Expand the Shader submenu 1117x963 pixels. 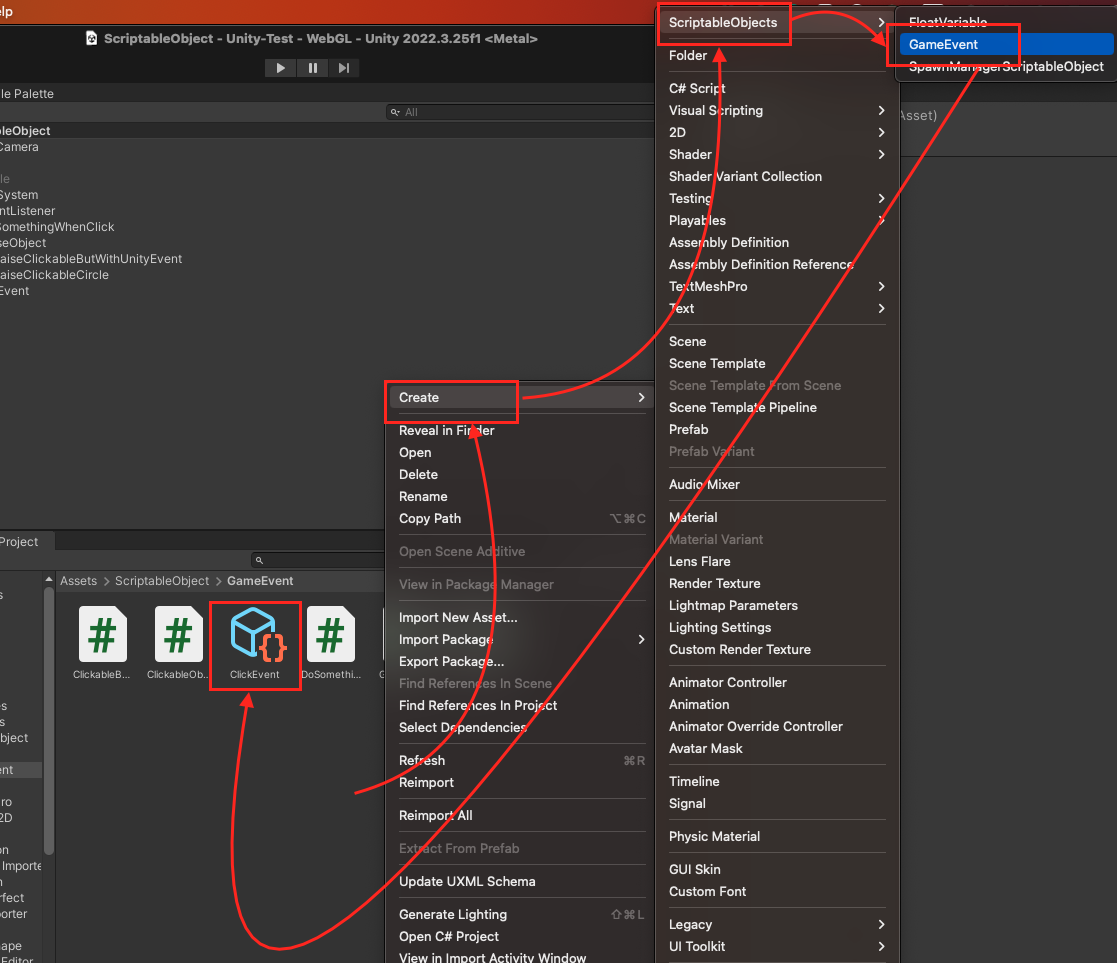coord(776,155)
